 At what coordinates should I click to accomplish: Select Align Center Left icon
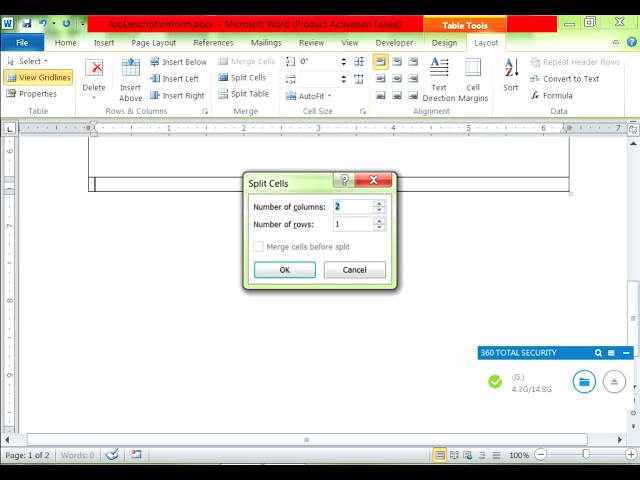(x=380, y=78)
